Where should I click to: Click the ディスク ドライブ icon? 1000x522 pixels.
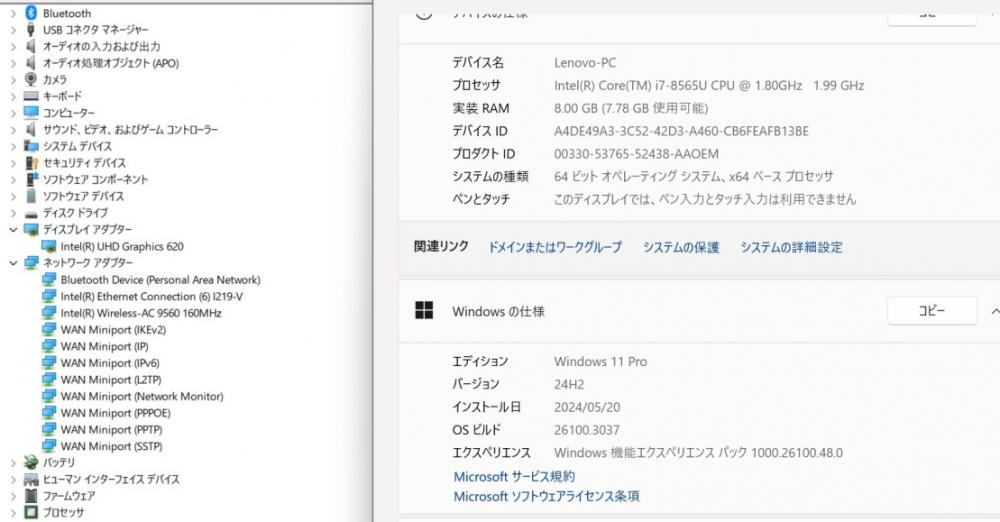click(31, 213)
